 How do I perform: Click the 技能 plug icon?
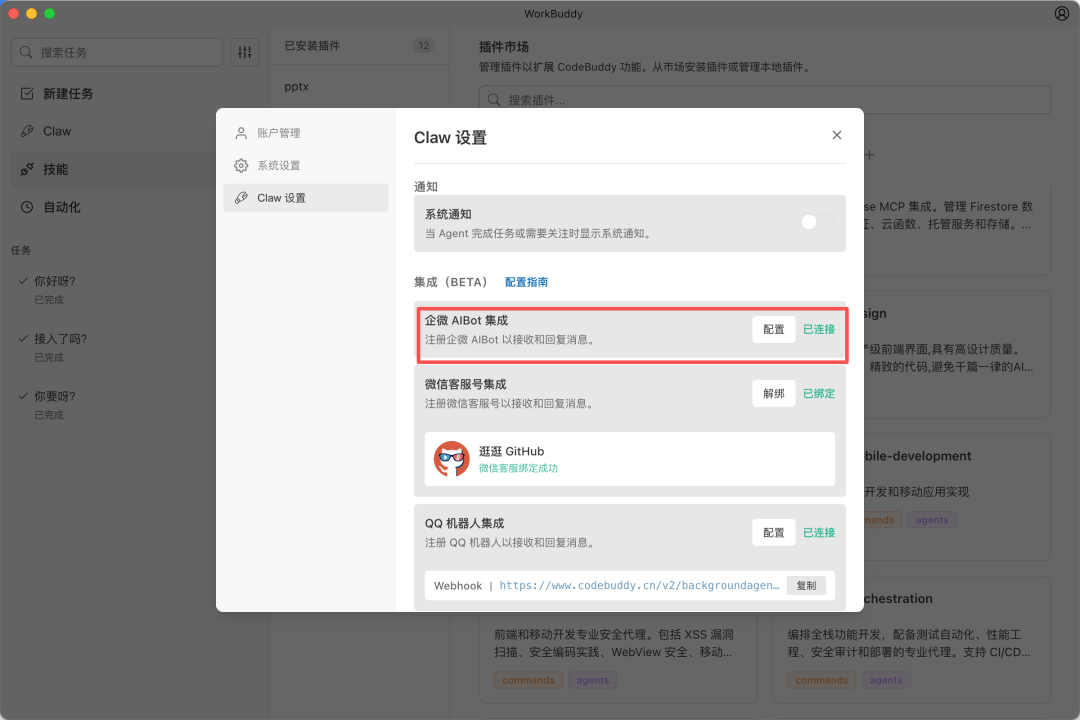click(x=29, y=168)
